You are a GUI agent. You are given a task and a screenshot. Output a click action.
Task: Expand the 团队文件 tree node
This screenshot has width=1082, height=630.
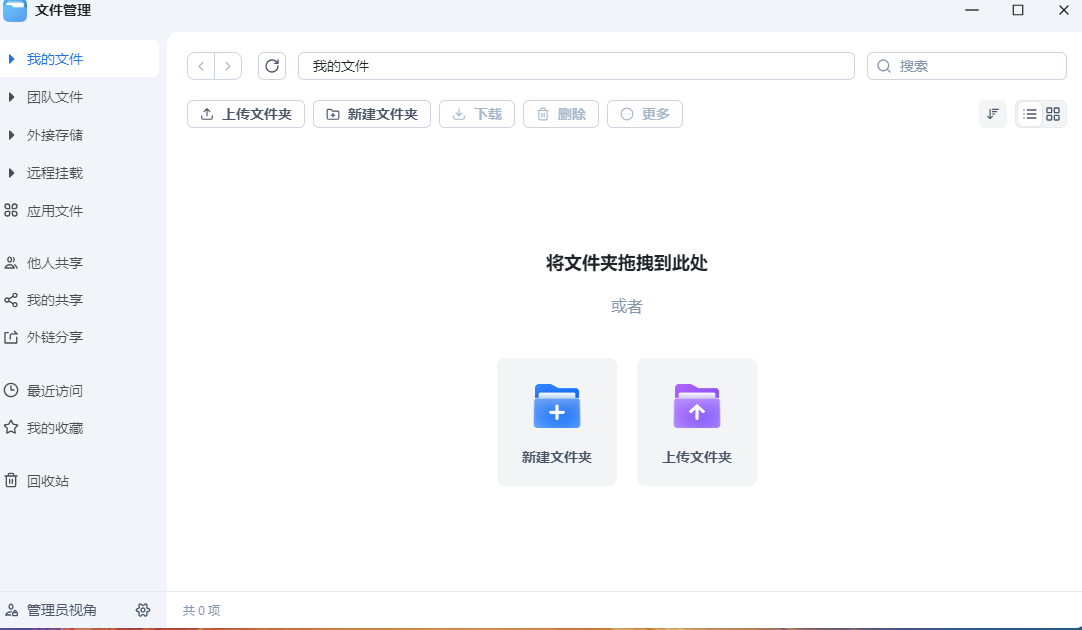[x=11, y=97]
